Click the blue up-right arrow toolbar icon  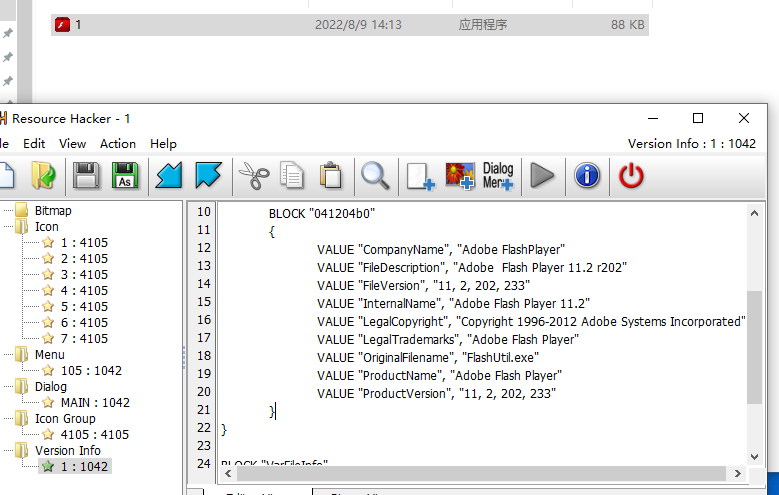[208, 175]
